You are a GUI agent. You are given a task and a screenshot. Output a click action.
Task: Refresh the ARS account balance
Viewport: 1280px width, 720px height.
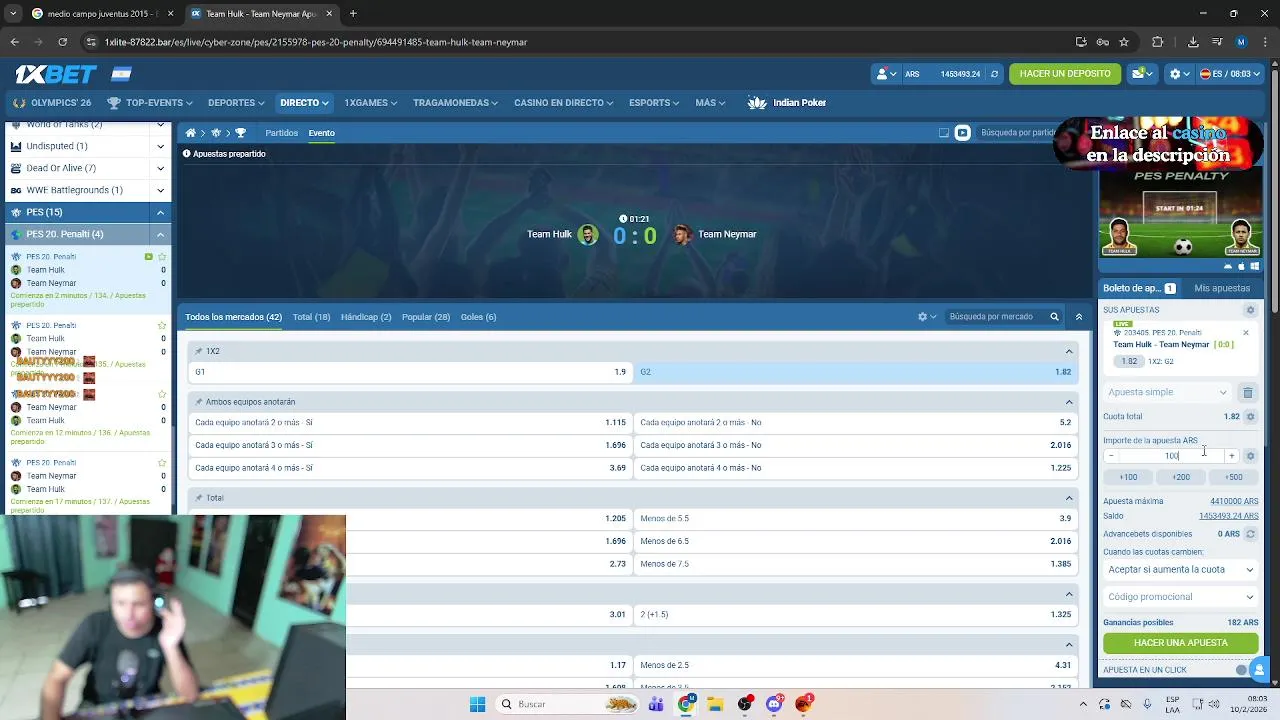click(994, 74)
